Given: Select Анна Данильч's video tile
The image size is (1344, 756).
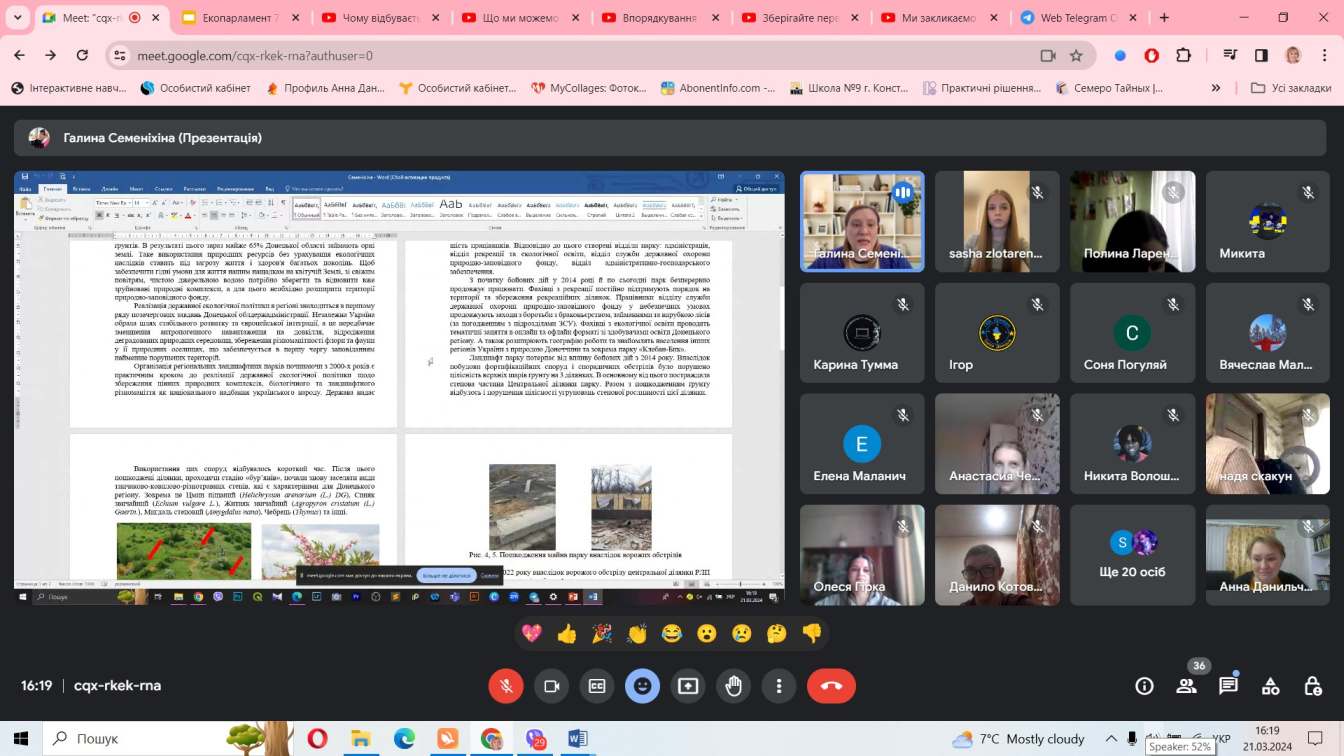Looking at the screenshot, I should pyautogui.click(x=1267, y=555).
